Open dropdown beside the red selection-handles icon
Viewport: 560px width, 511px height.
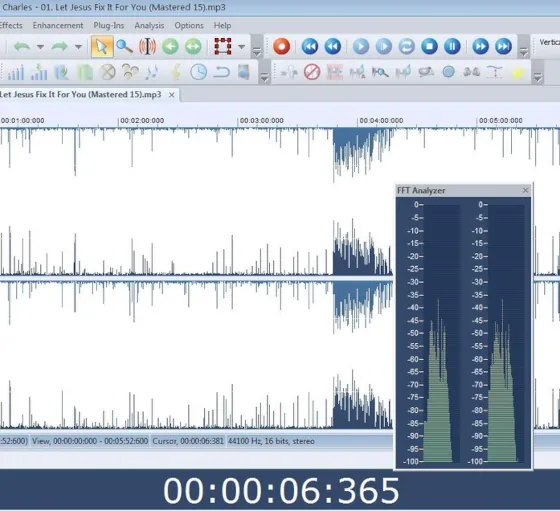click(242, 47)
